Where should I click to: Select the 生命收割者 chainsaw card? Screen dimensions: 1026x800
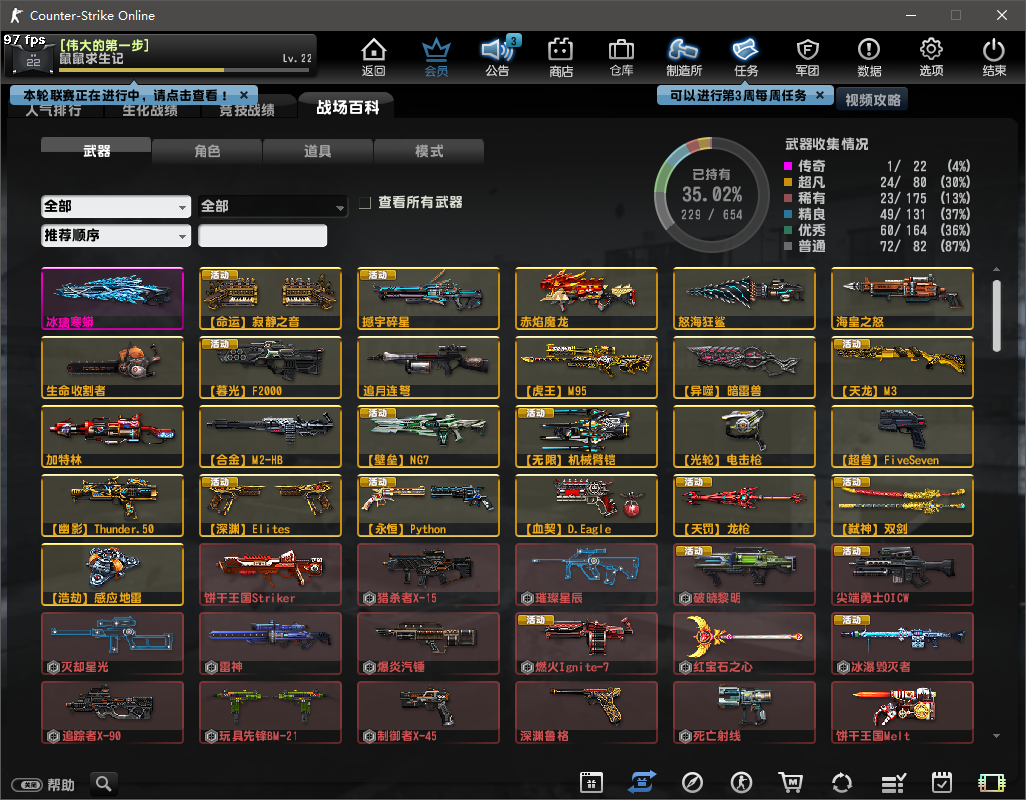pyautogui.click(x=113, y=368)
